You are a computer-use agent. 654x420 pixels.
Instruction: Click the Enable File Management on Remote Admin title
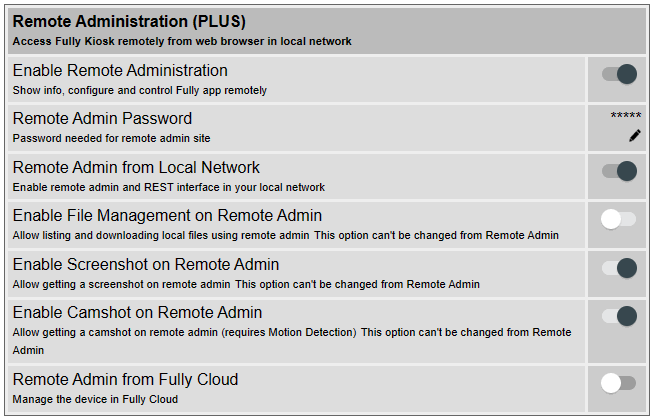click(x=167, y=216)
